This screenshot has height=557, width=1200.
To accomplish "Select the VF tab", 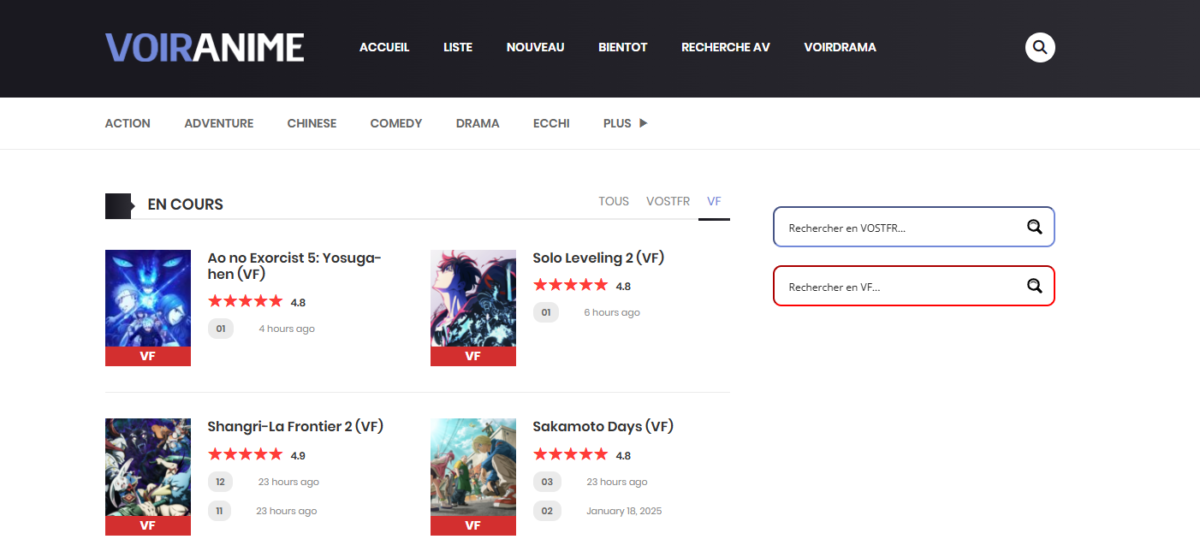I will tap(714, 201).
